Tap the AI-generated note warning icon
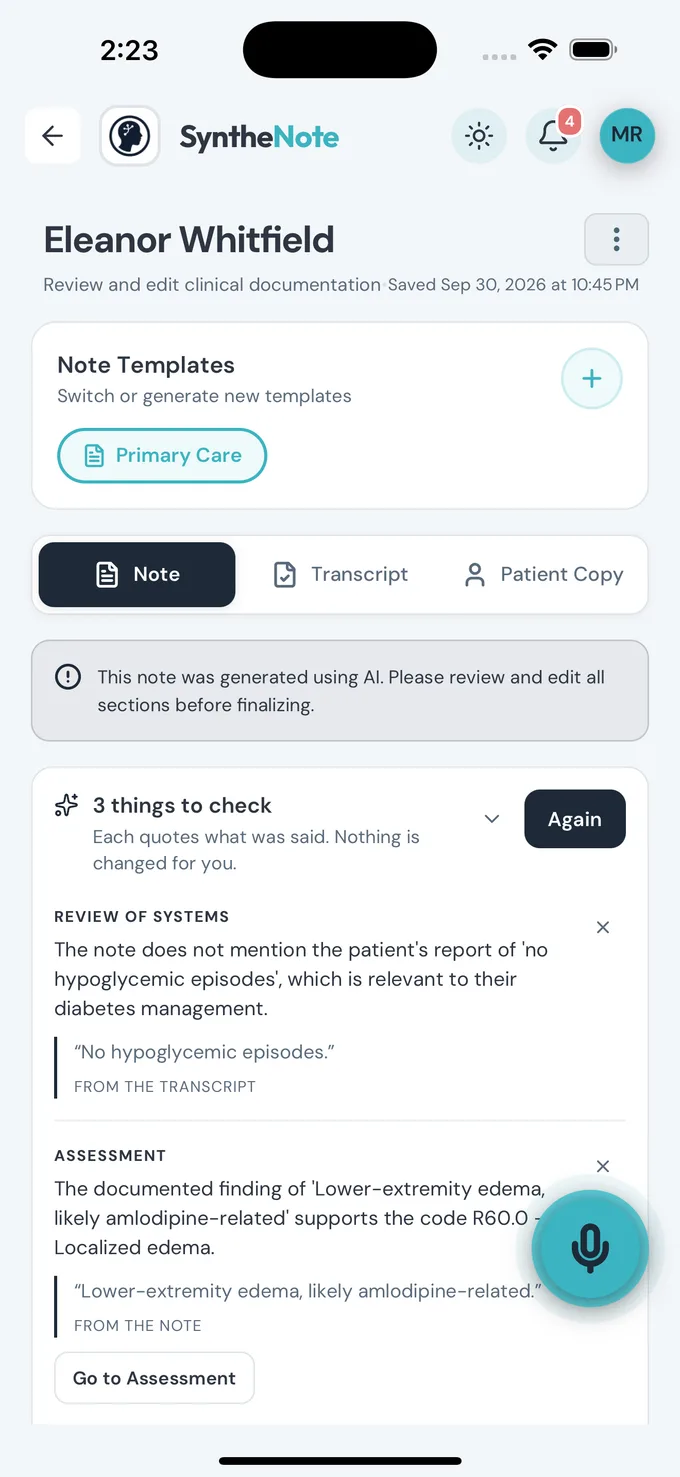680x1477 pixels. (68, 678)
